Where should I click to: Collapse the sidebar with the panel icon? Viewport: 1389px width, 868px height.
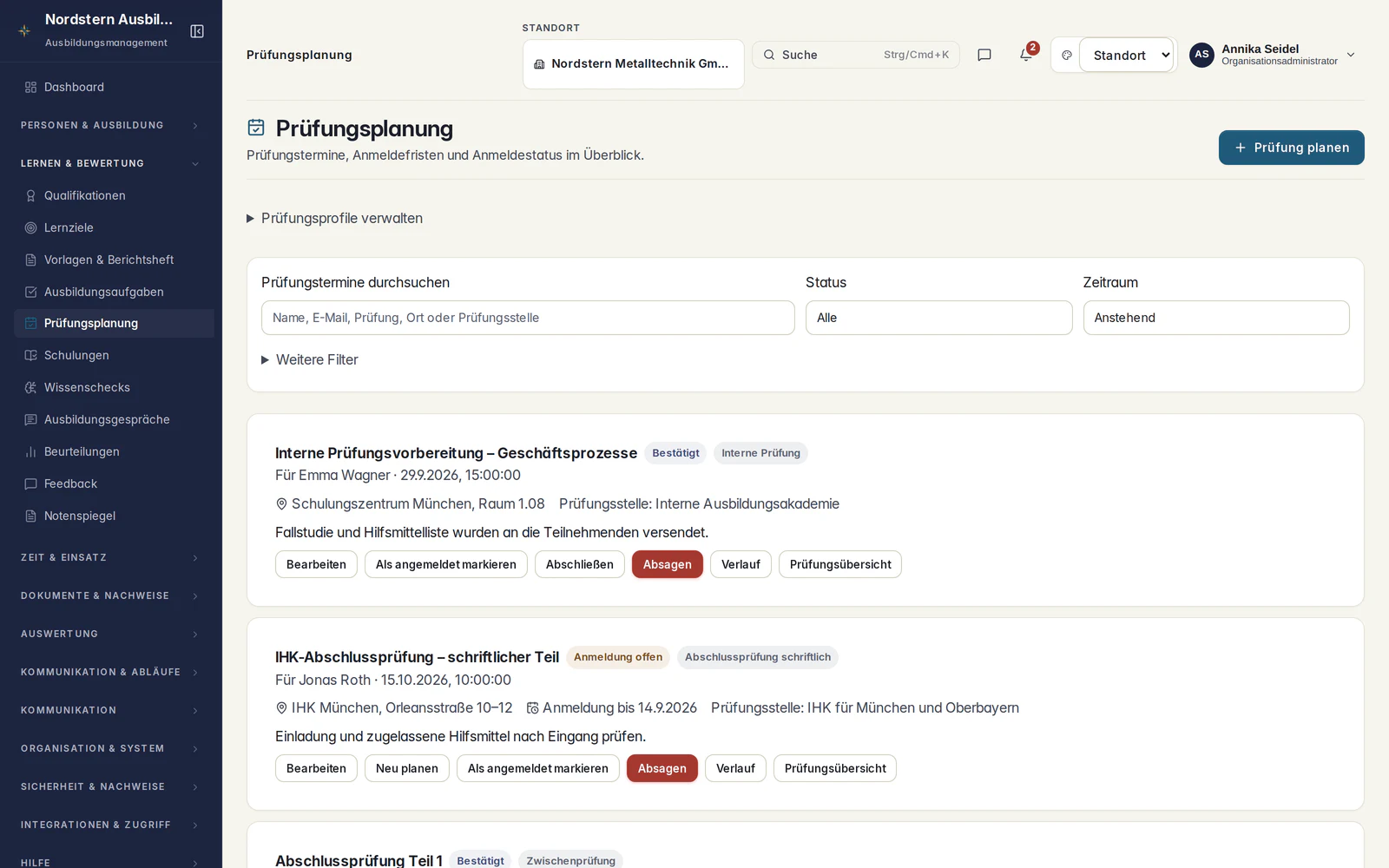tap(197, 31)
